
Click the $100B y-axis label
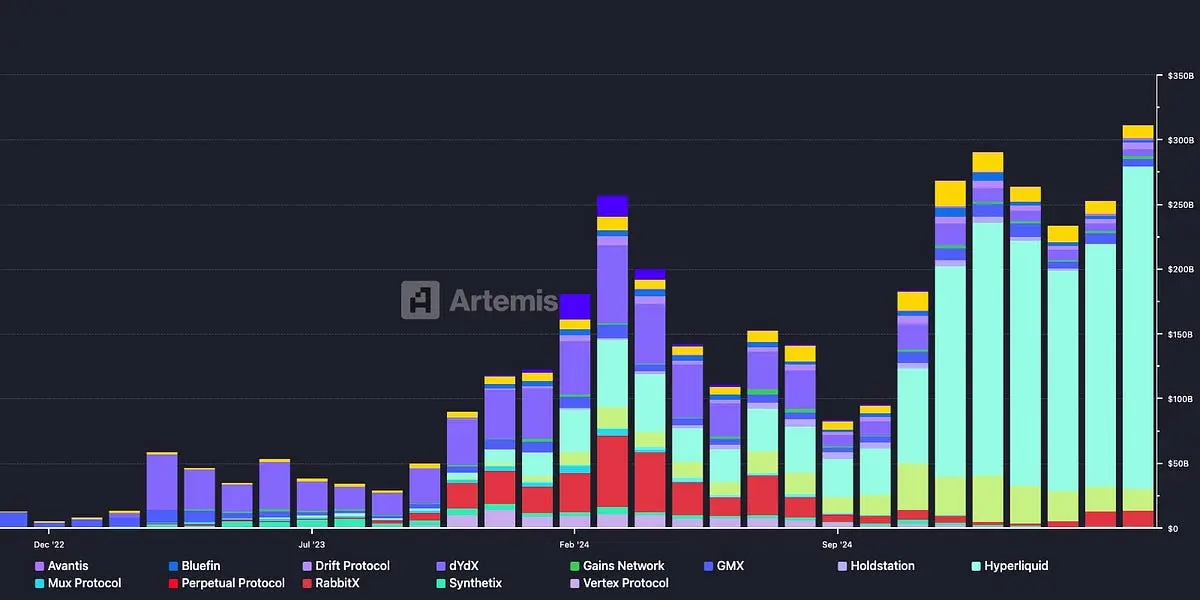coord(1180,399)
